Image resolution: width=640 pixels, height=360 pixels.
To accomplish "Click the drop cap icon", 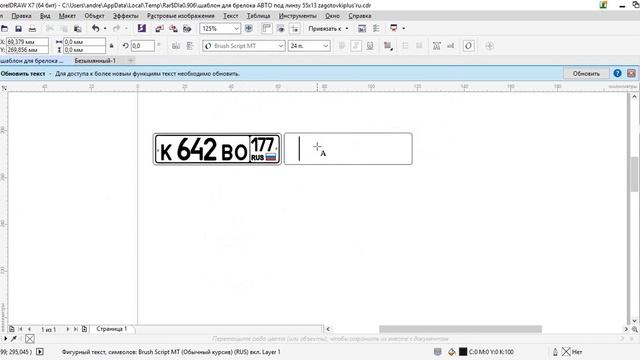I will 419,46.
